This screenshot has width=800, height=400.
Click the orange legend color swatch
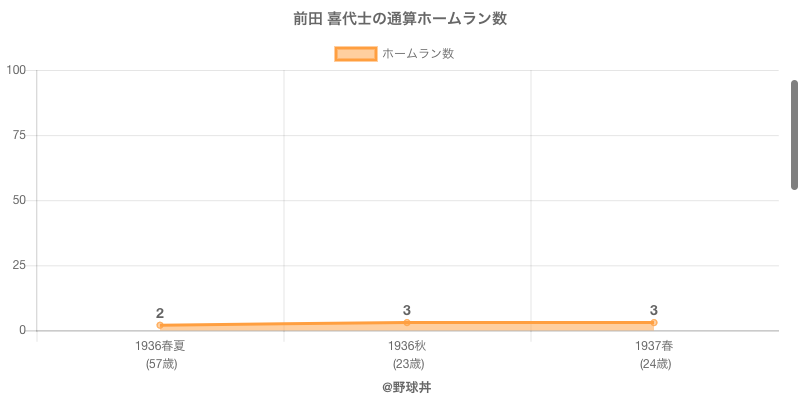355,54
